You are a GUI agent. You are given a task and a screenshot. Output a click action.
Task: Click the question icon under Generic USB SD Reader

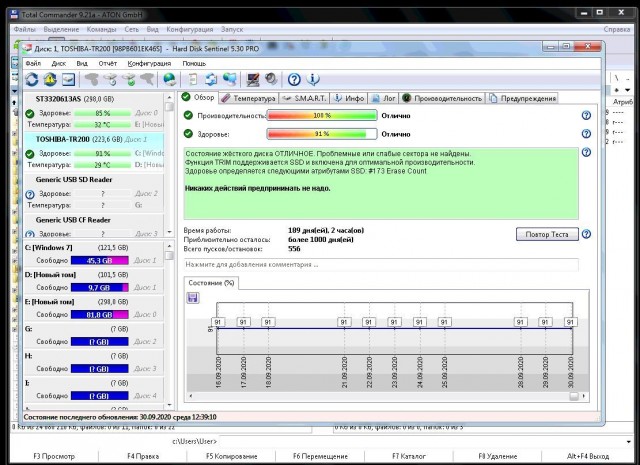click(x=30, y=194)
